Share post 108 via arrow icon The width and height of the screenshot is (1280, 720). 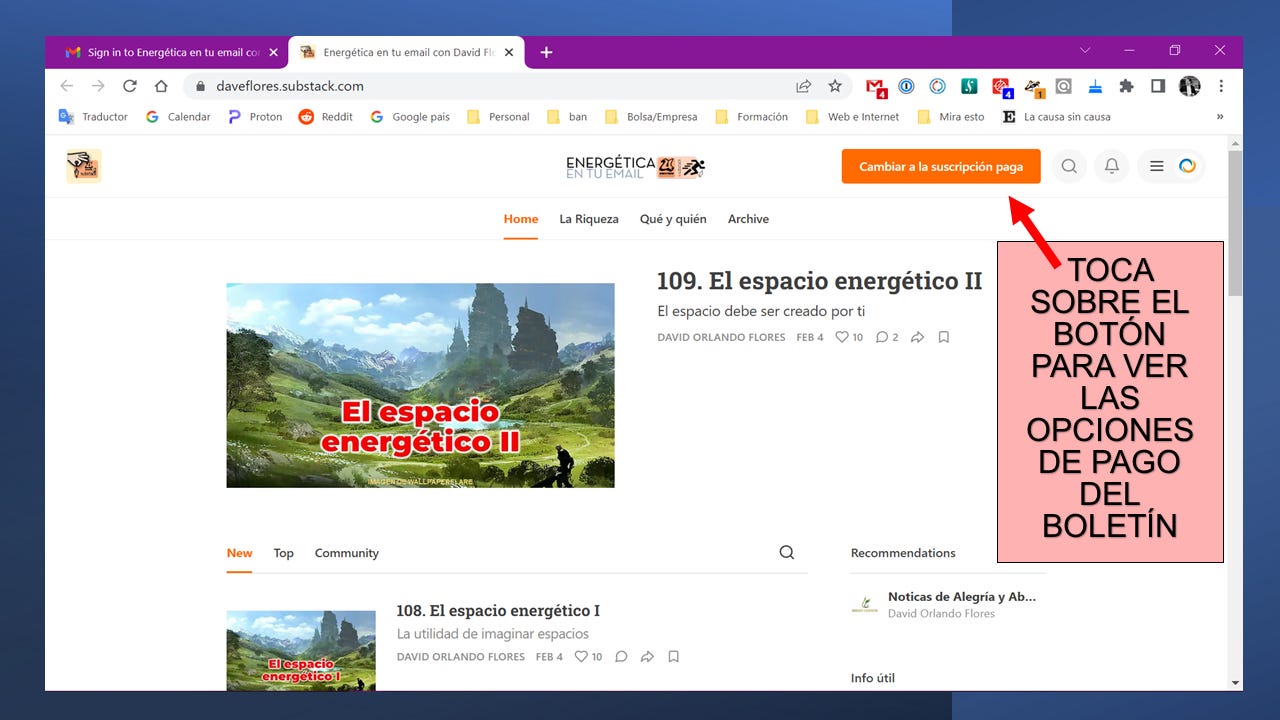click(x=647, y=657)
